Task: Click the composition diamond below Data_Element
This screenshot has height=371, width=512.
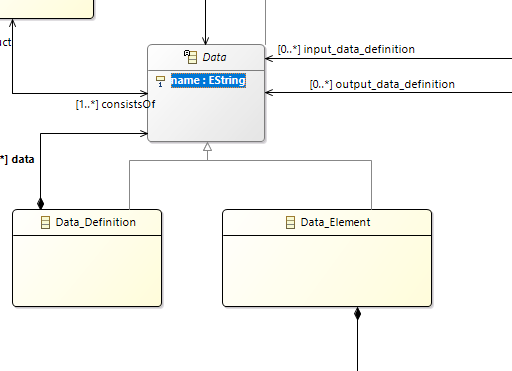Action: pyautogui.click(x=357, y=313)
